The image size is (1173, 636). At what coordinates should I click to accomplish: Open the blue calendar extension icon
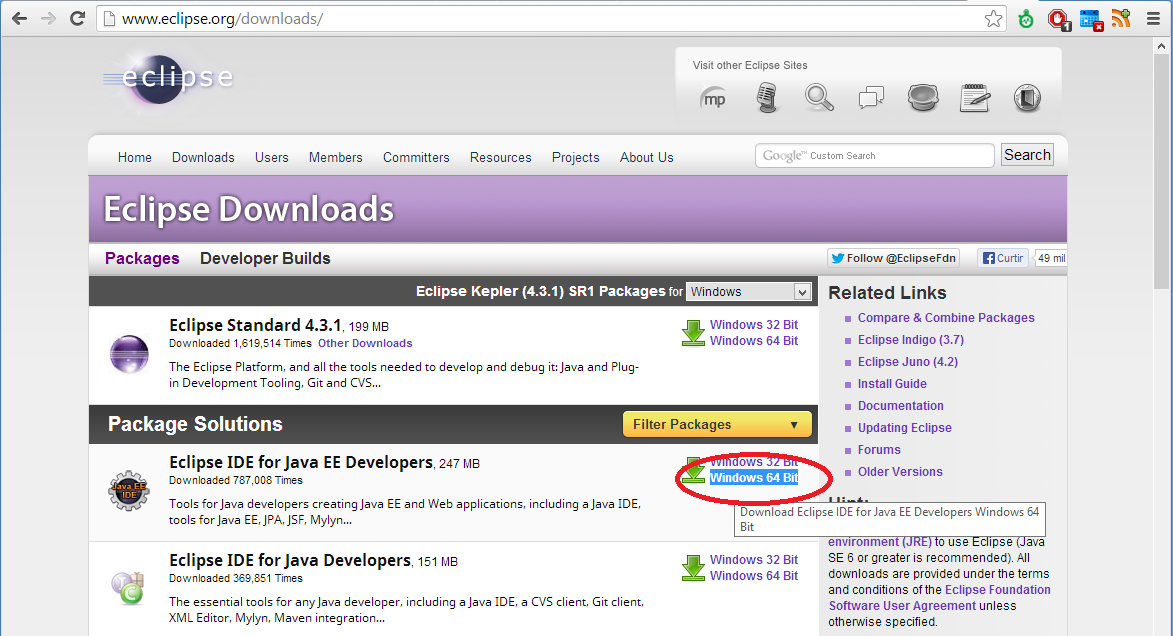coord(1091,19)
